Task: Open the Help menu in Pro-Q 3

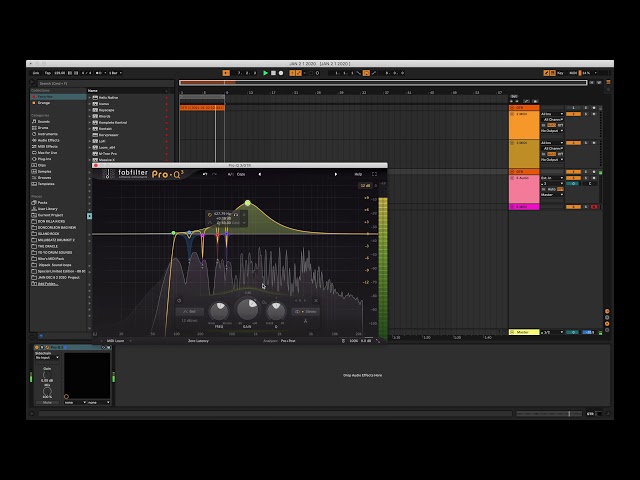Action: click(358, 174)
